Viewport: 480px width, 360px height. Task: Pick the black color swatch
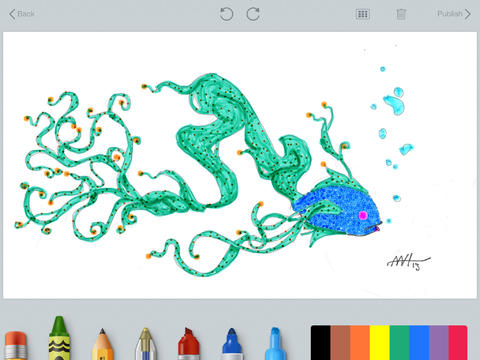click(321, 343)
